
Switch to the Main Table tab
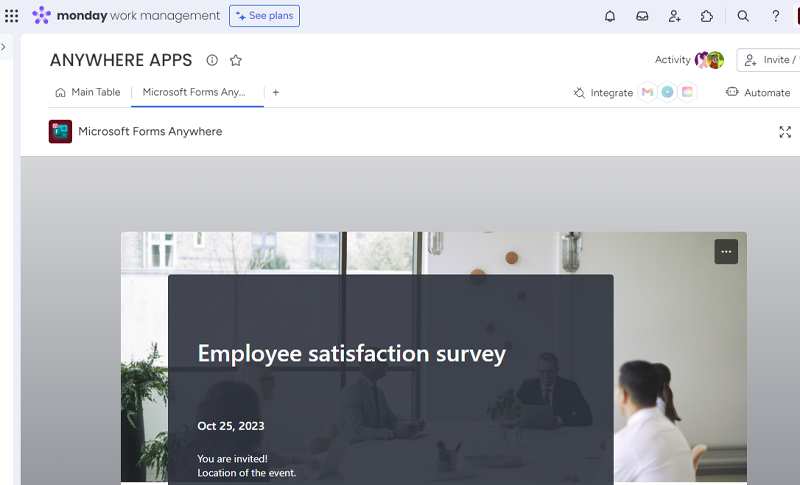(x=88, y=92)
